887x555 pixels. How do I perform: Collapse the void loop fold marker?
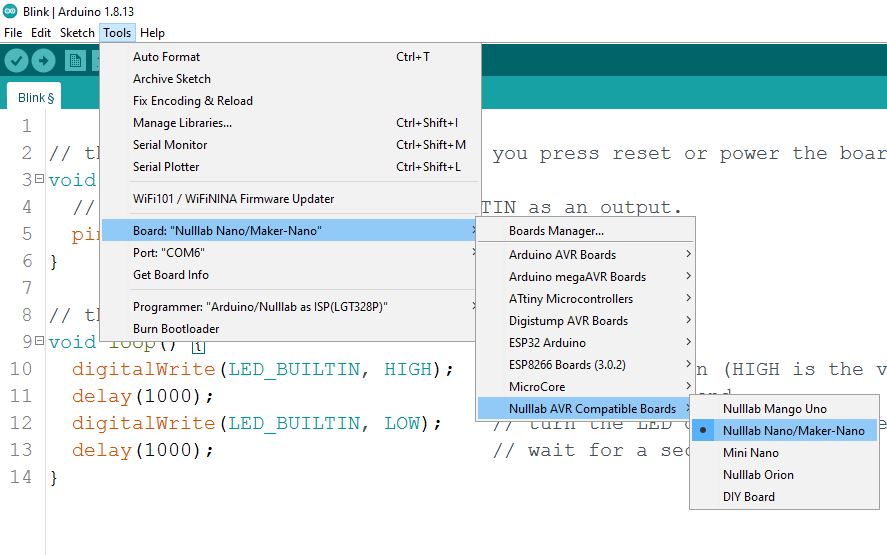[x=39, y=343]
